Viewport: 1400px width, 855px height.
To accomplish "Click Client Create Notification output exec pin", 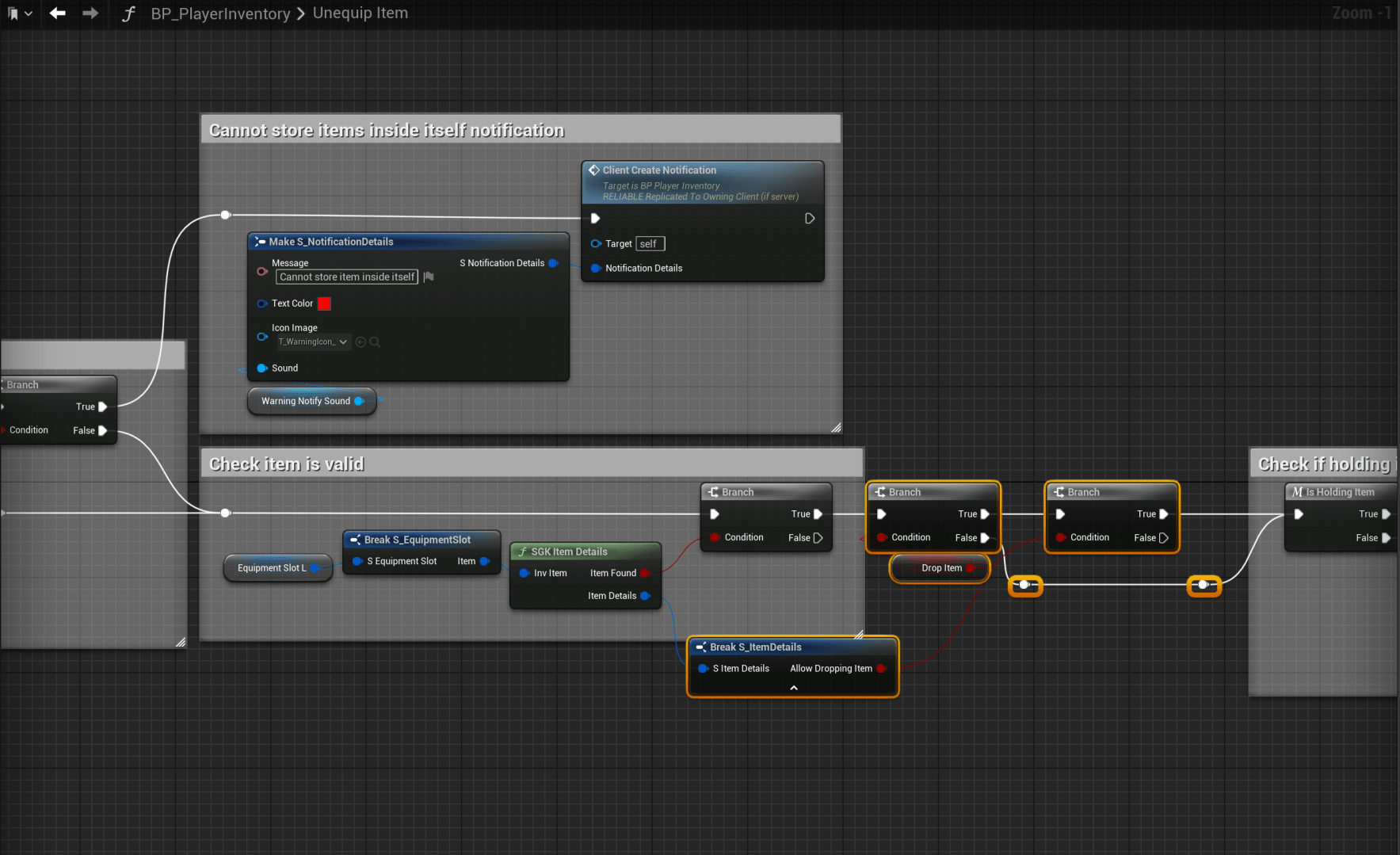I will point(810,219).
